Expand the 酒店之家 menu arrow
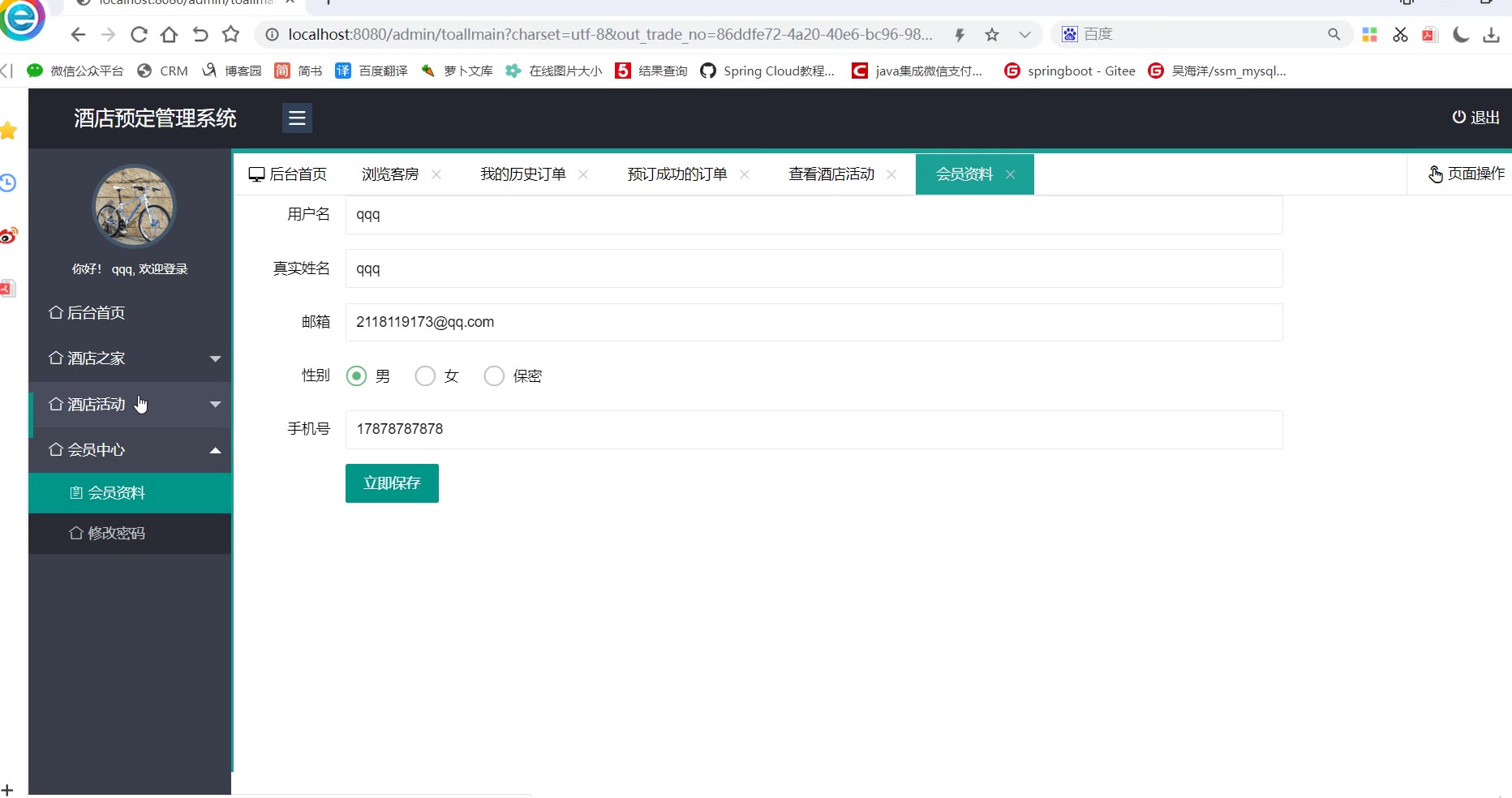Viewport: 1512px width, 798px height. (x=215, y=358)
